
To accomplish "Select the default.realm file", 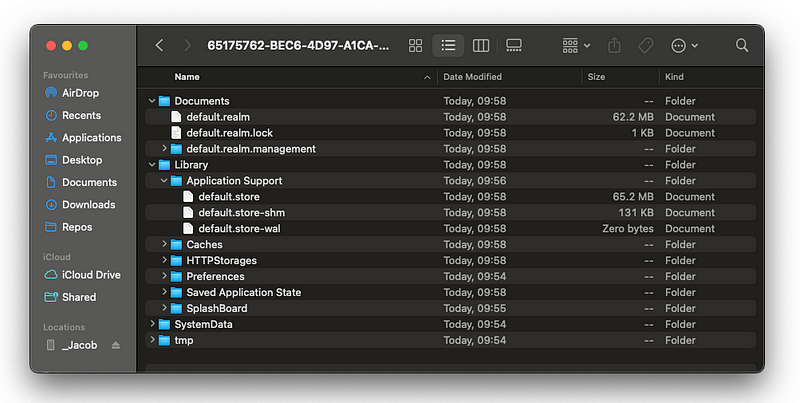I will tap(217, 117).
